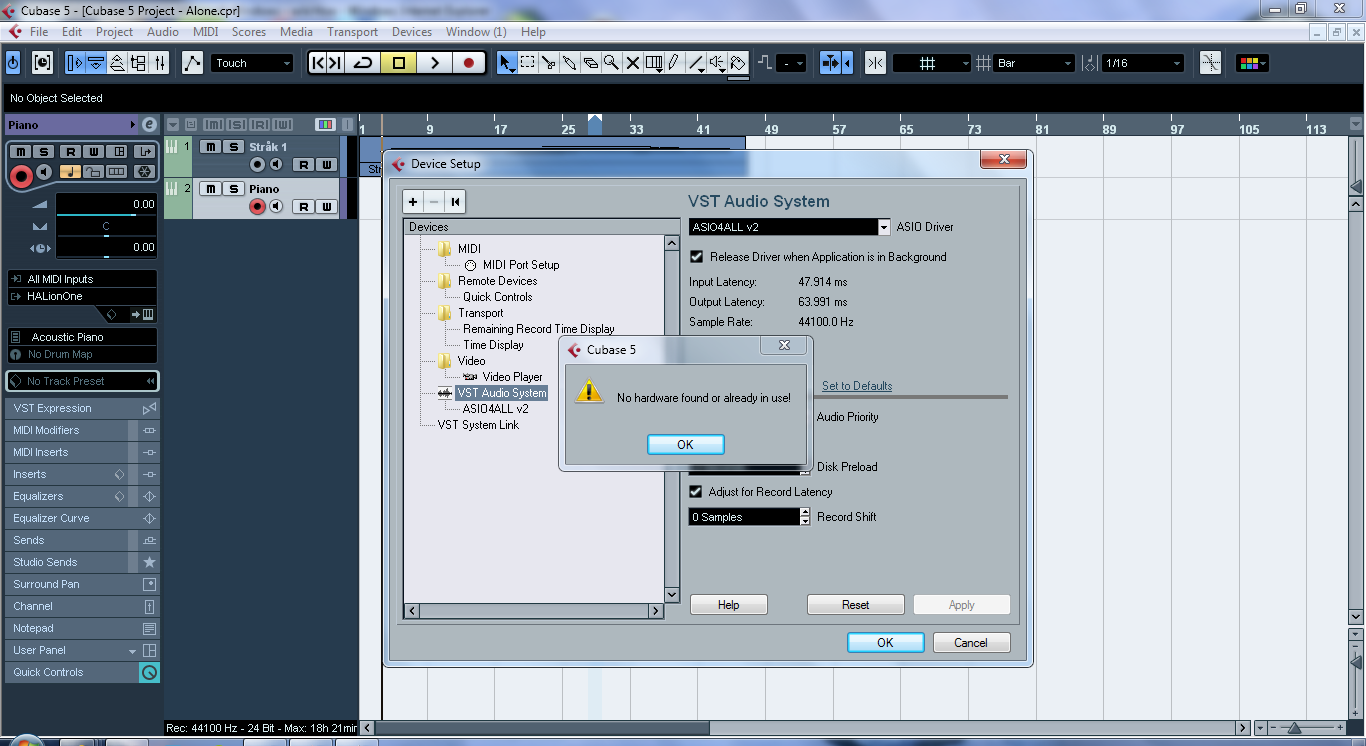Toggle the Snap to Zero Crossing button
This screenshot has height=746, width=1366.
(x=875, y=63)
